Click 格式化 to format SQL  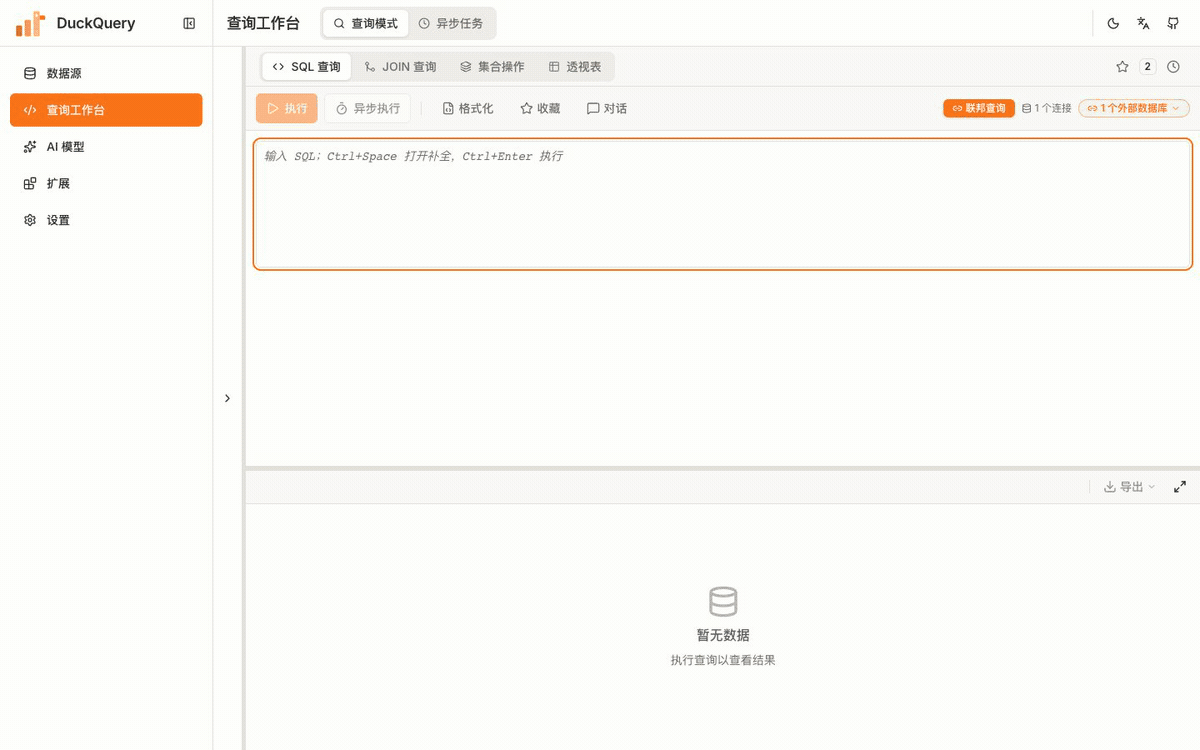[468, 108]
